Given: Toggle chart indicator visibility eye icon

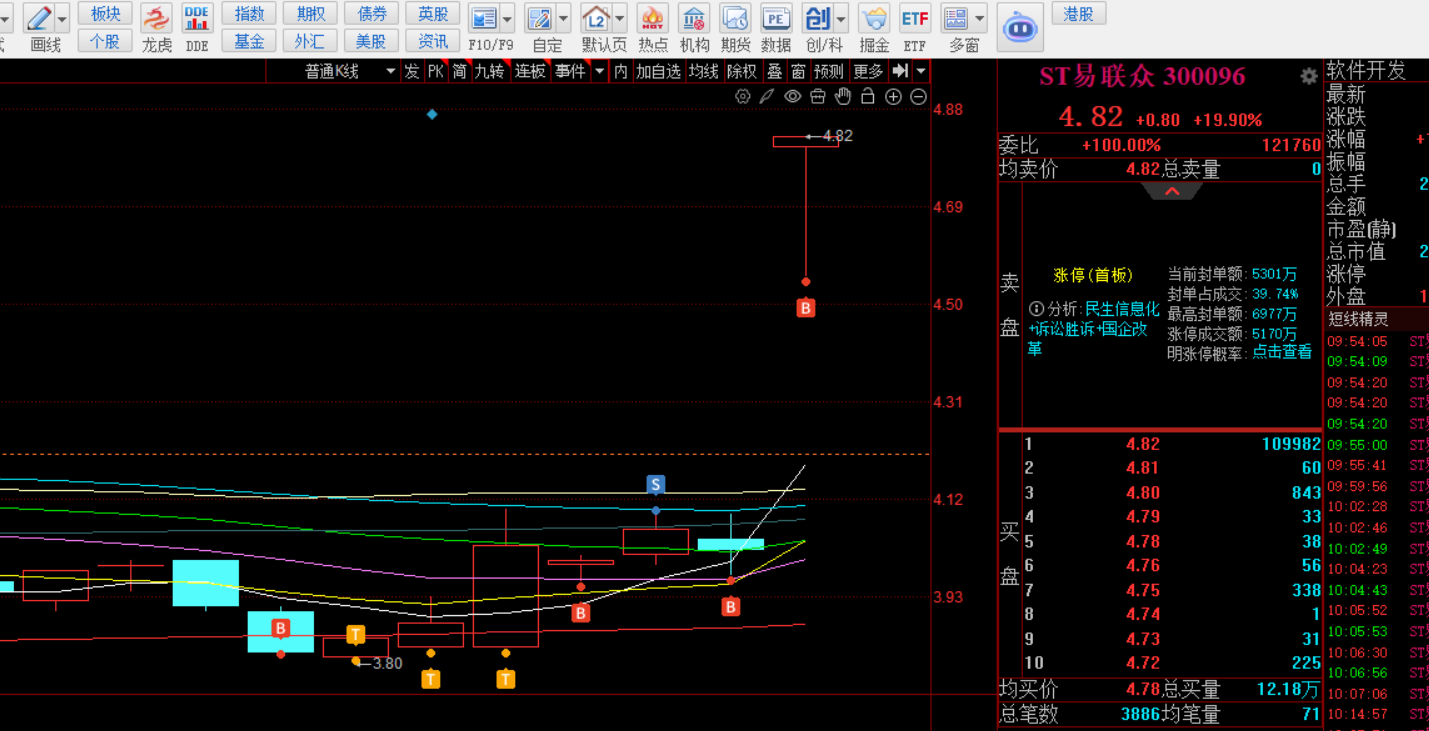Looking at the screenshot, I should pyautogui.click(x=793, y=96).
